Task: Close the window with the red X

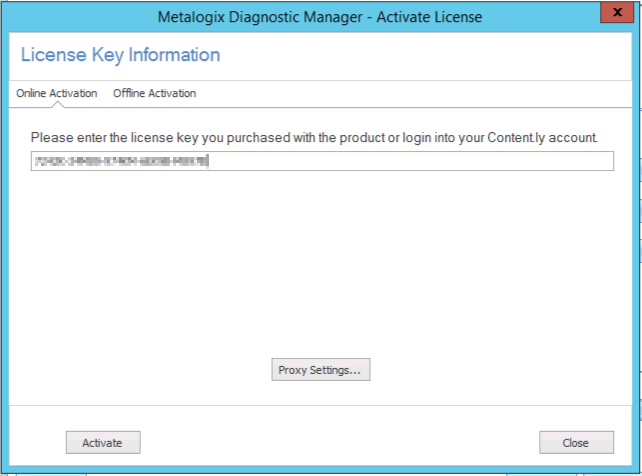Action: point(620,15)
